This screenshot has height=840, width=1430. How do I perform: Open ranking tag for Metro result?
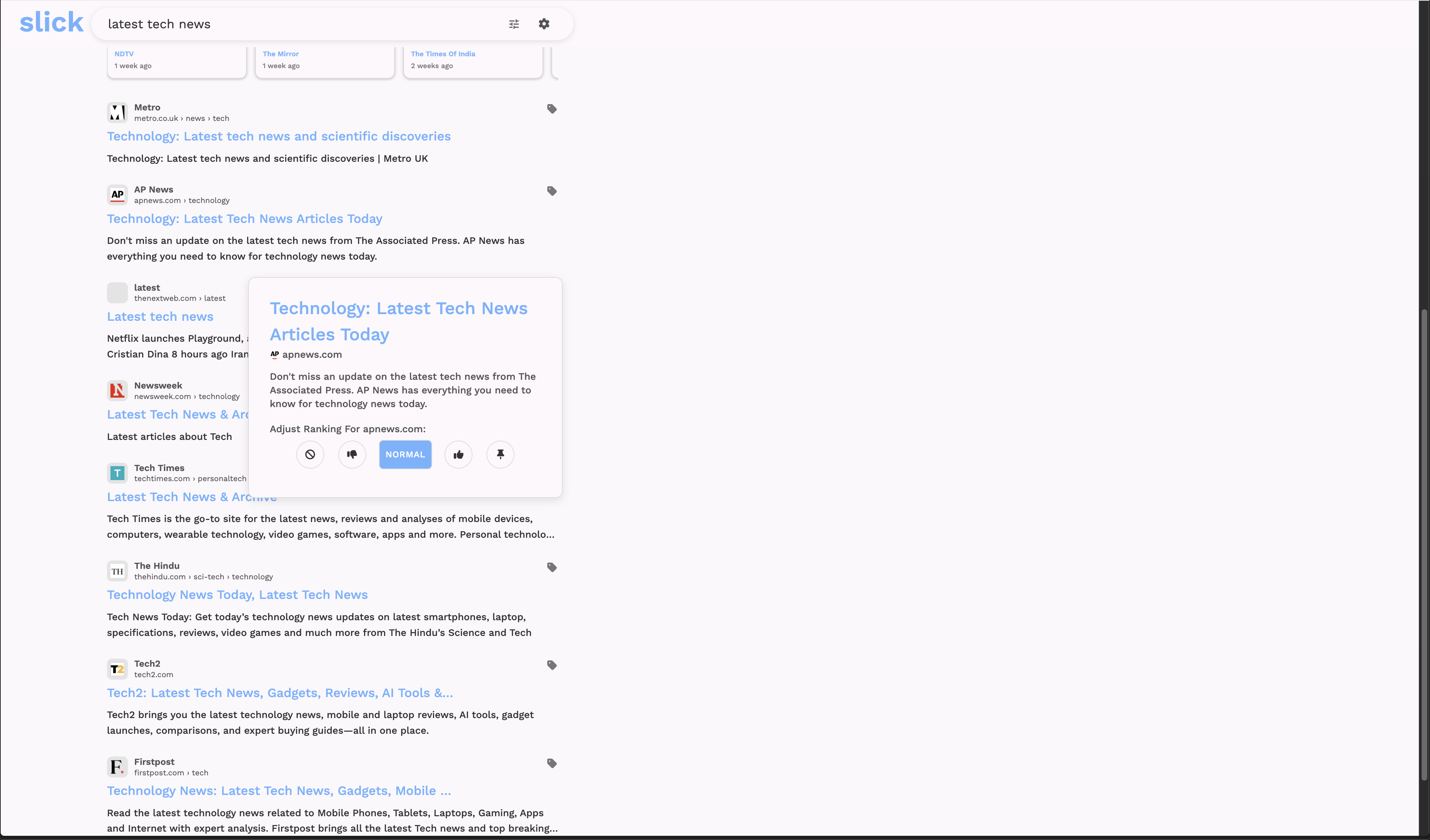551,108
